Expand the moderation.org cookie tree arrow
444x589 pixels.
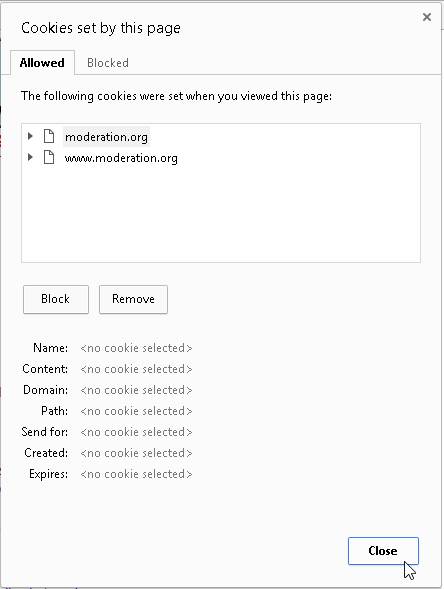(30, 136)
